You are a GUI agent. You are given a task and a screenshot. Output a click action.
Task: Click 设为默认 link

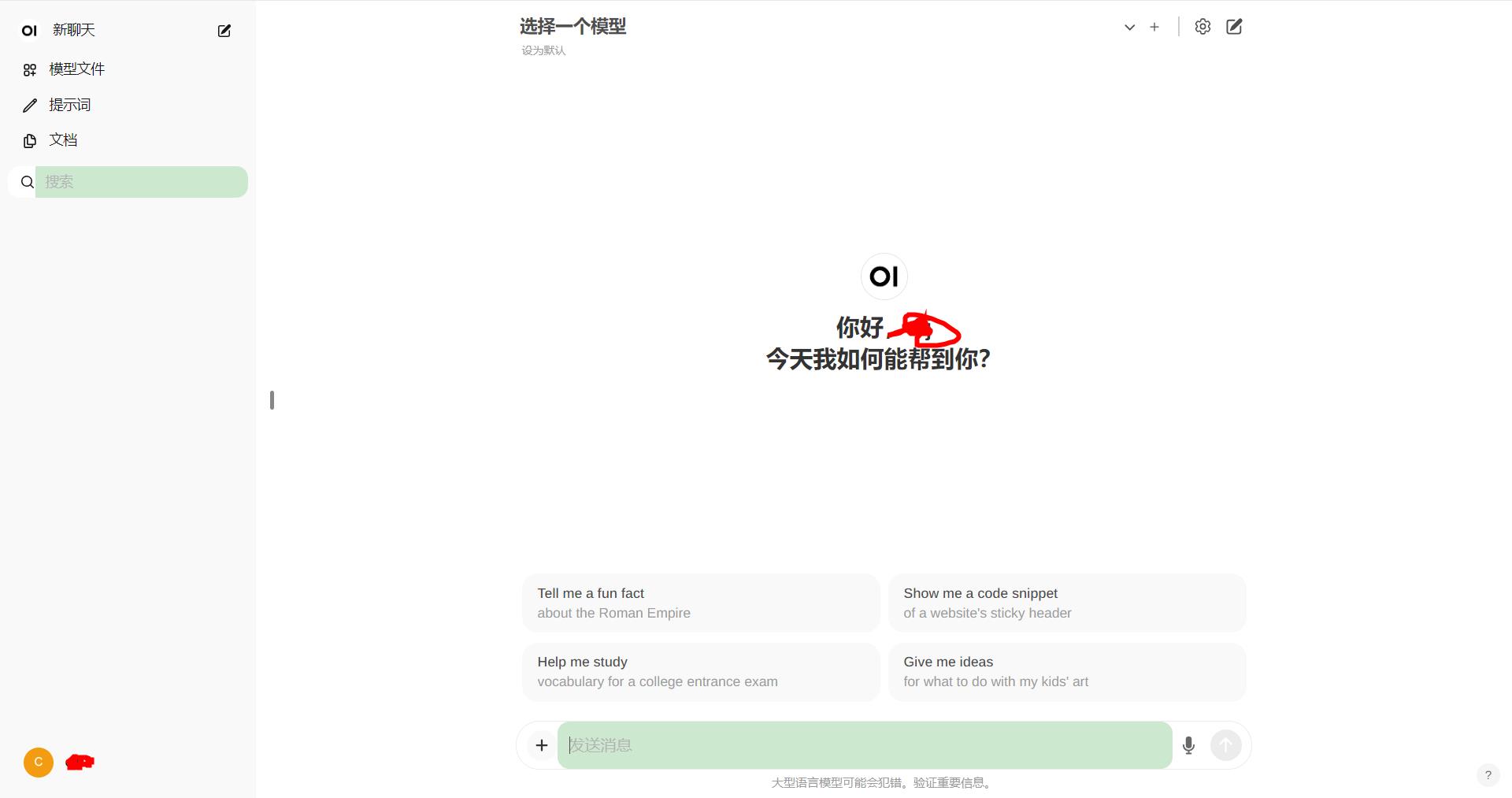point(543,50)
